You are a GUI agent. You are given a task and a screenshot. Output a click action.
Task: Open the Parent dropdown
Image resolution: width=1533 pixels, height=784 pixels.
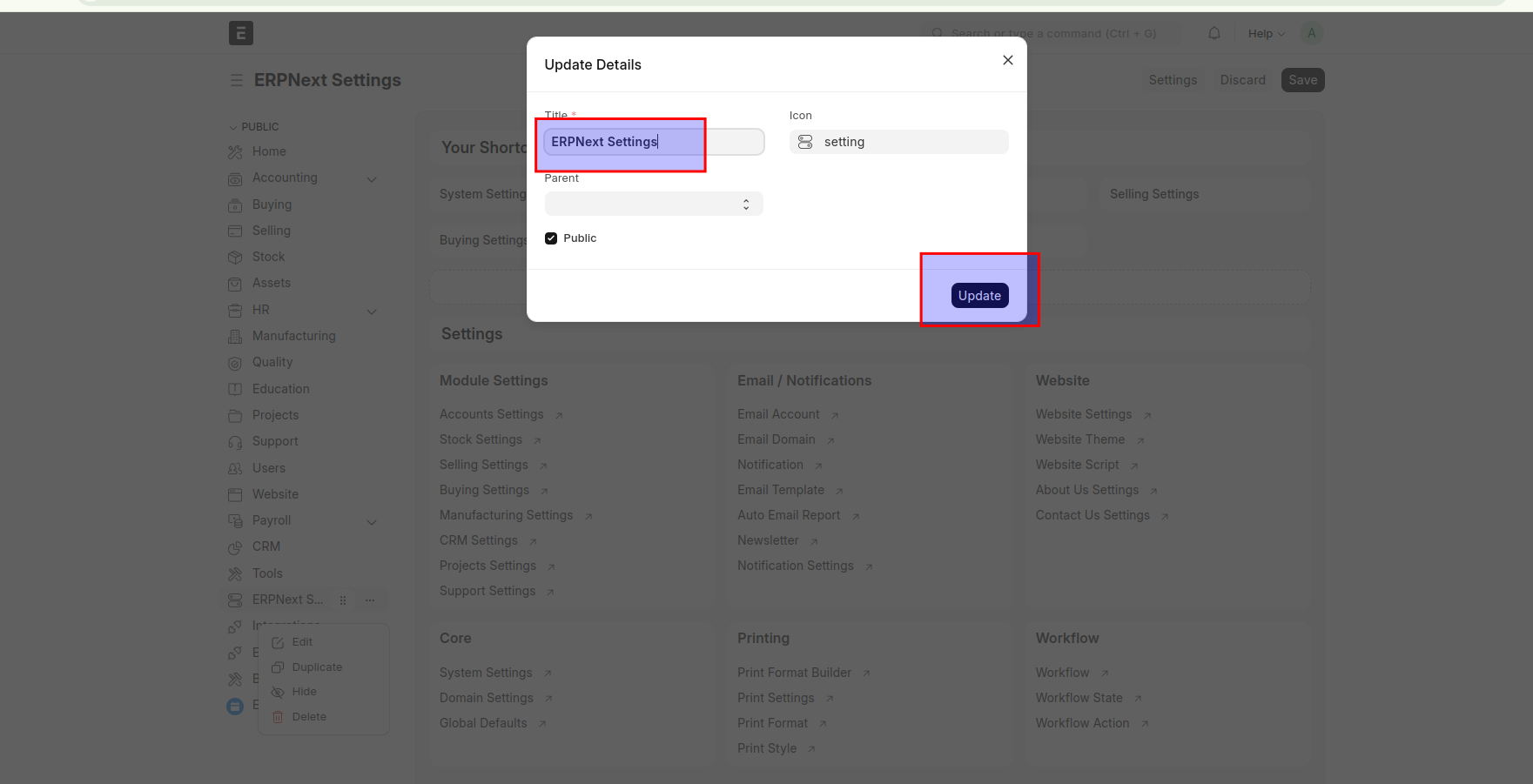653,204
